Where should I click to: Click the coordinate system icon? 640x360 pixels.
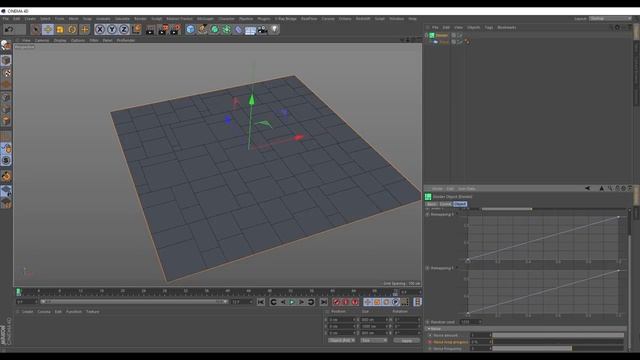coord(136,29)
